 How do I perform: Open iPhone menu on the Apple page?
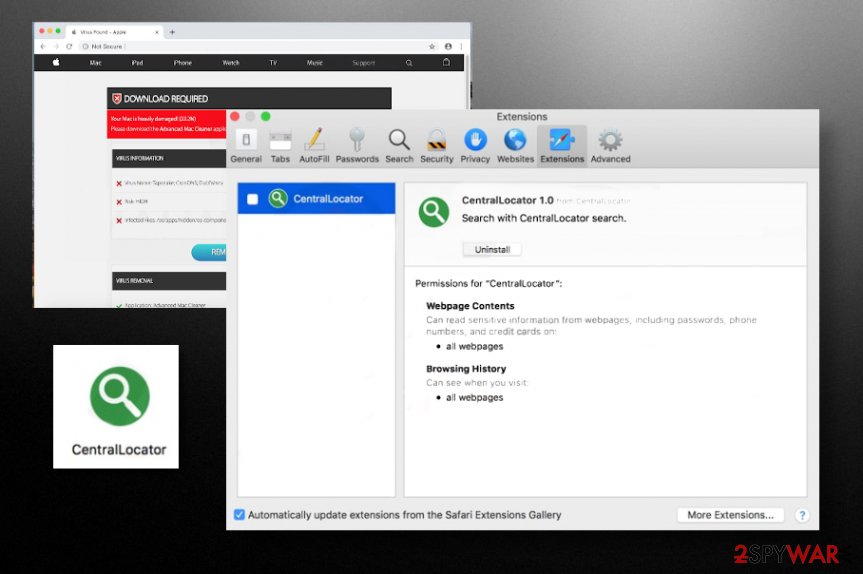click(x=183, y=63)
